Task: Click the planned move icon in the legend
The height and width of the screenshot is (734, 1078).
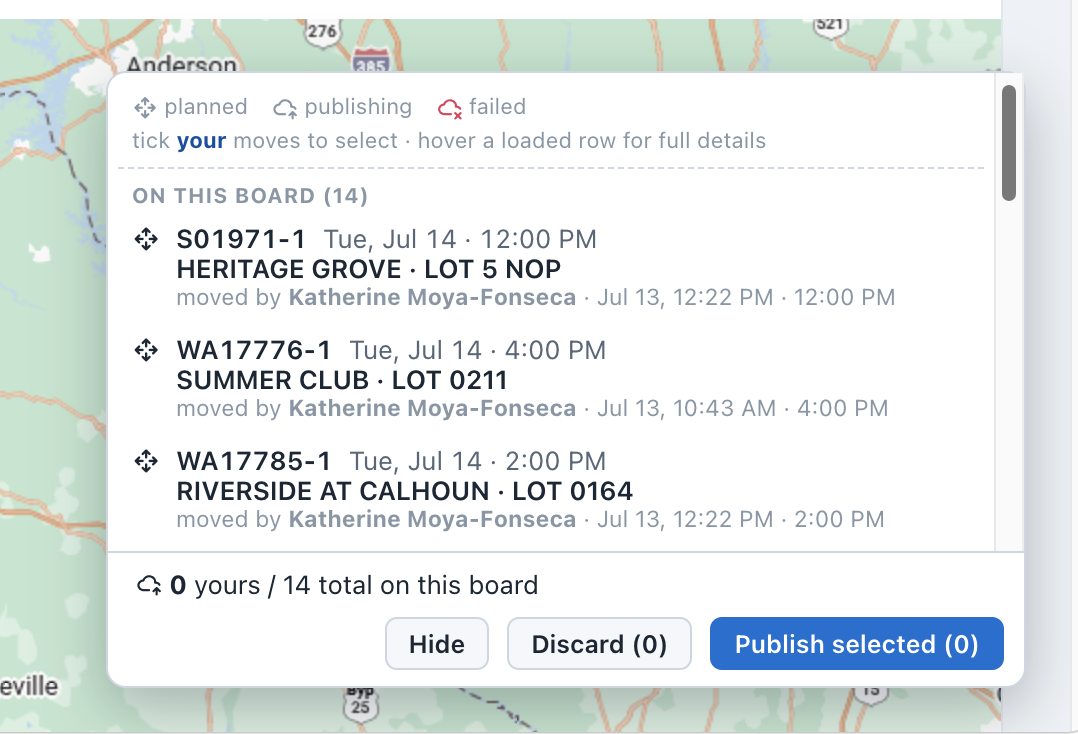Action: (145, 107)
